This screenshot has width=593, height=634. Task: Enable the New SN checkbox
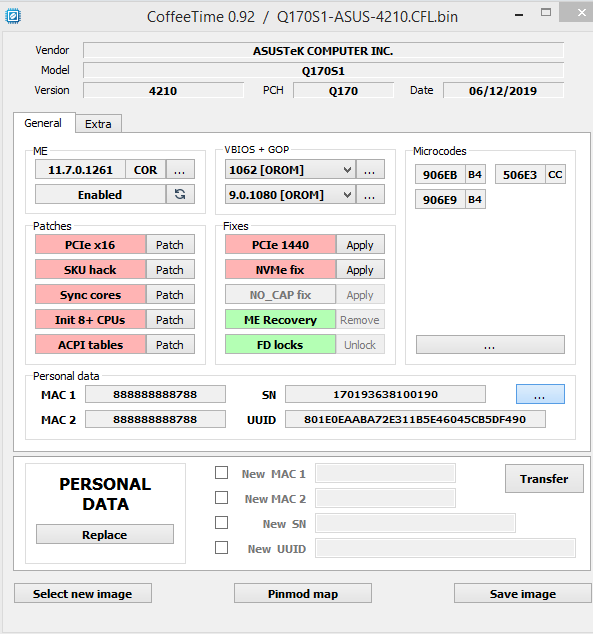pos(222,523)
